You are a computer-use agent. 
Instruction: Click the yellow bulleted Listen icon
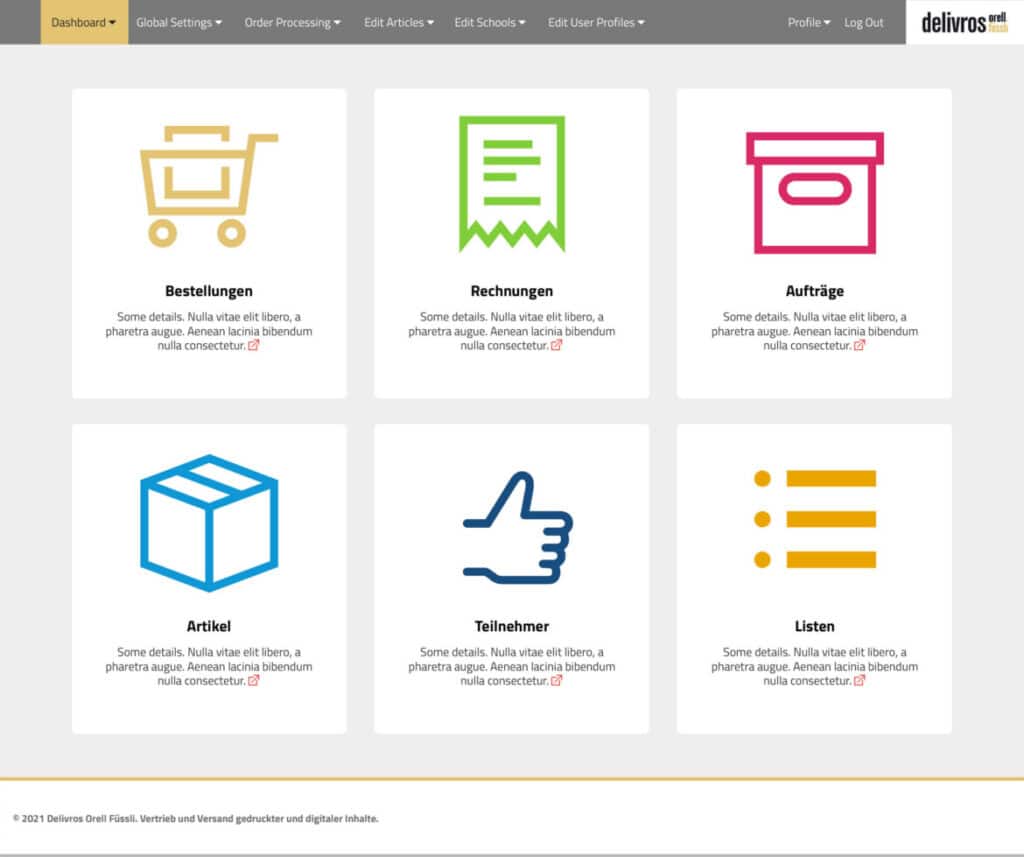click(814, 519)
